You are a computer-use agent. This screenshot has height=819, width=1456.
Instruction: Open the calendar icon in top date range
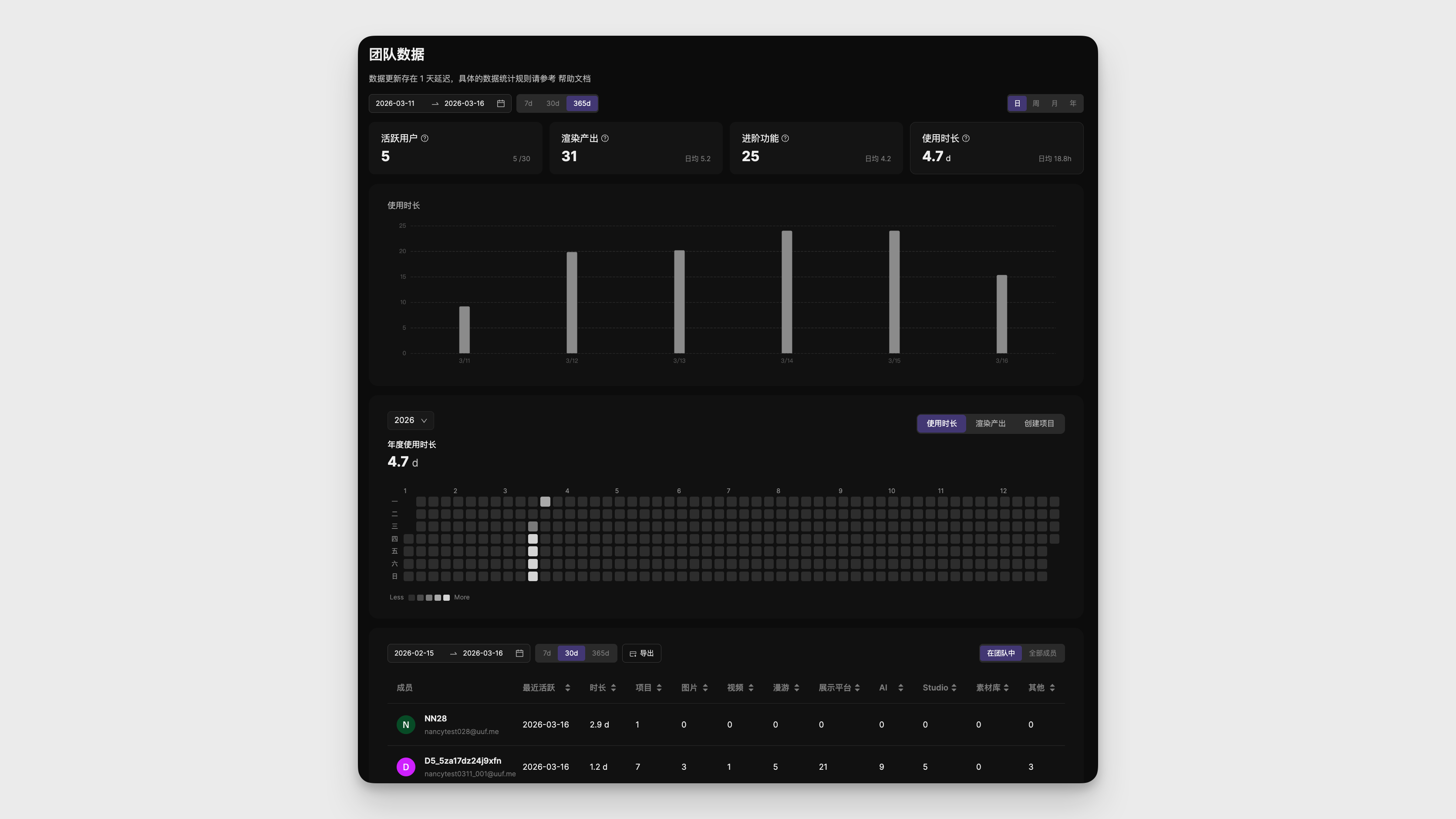(501, 104)
